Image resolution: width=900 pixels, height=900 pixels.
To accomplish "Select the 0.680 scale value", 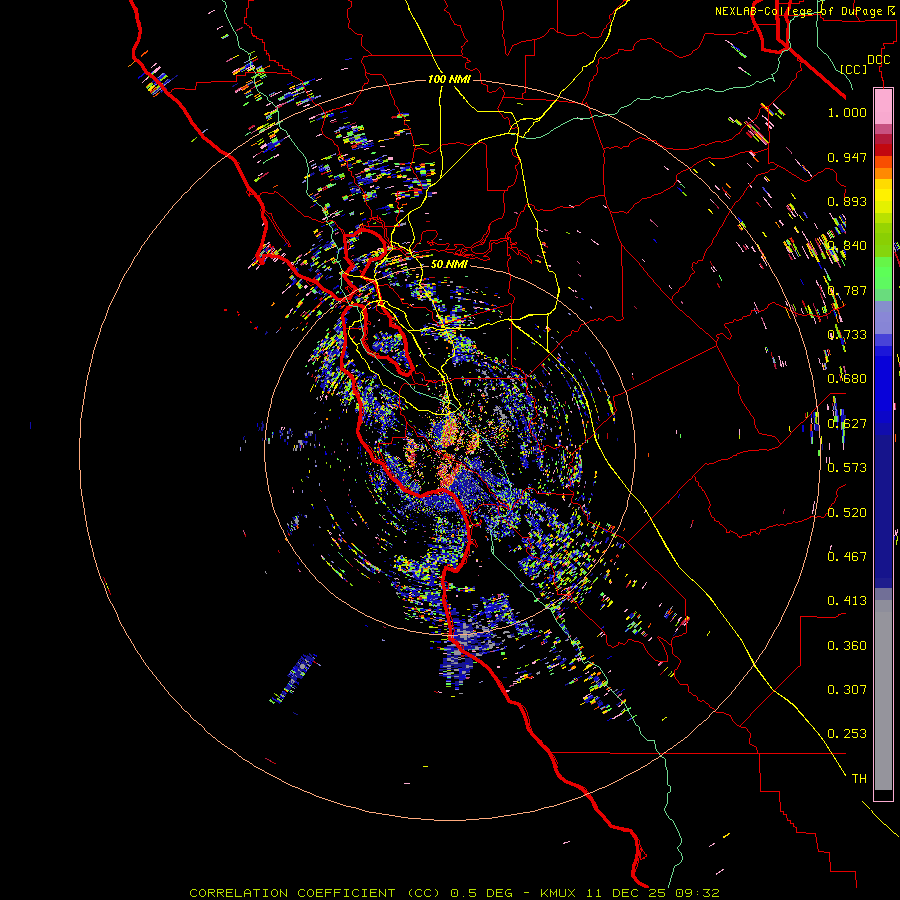I will coord(847,379).
